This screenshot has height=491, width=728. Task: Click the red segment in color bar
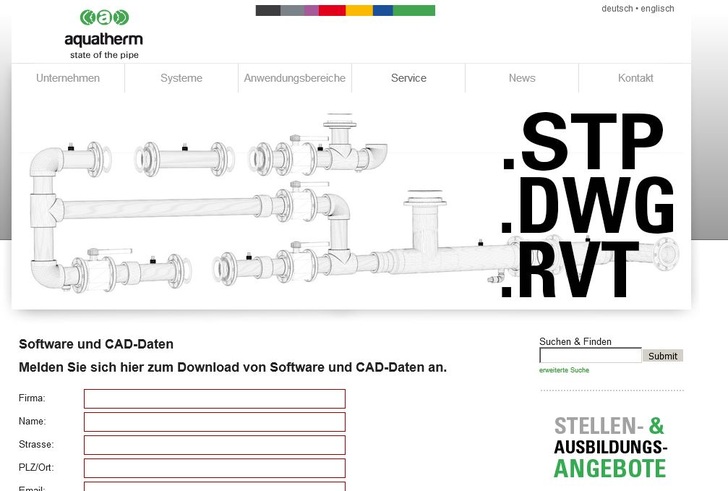point(332,10)
